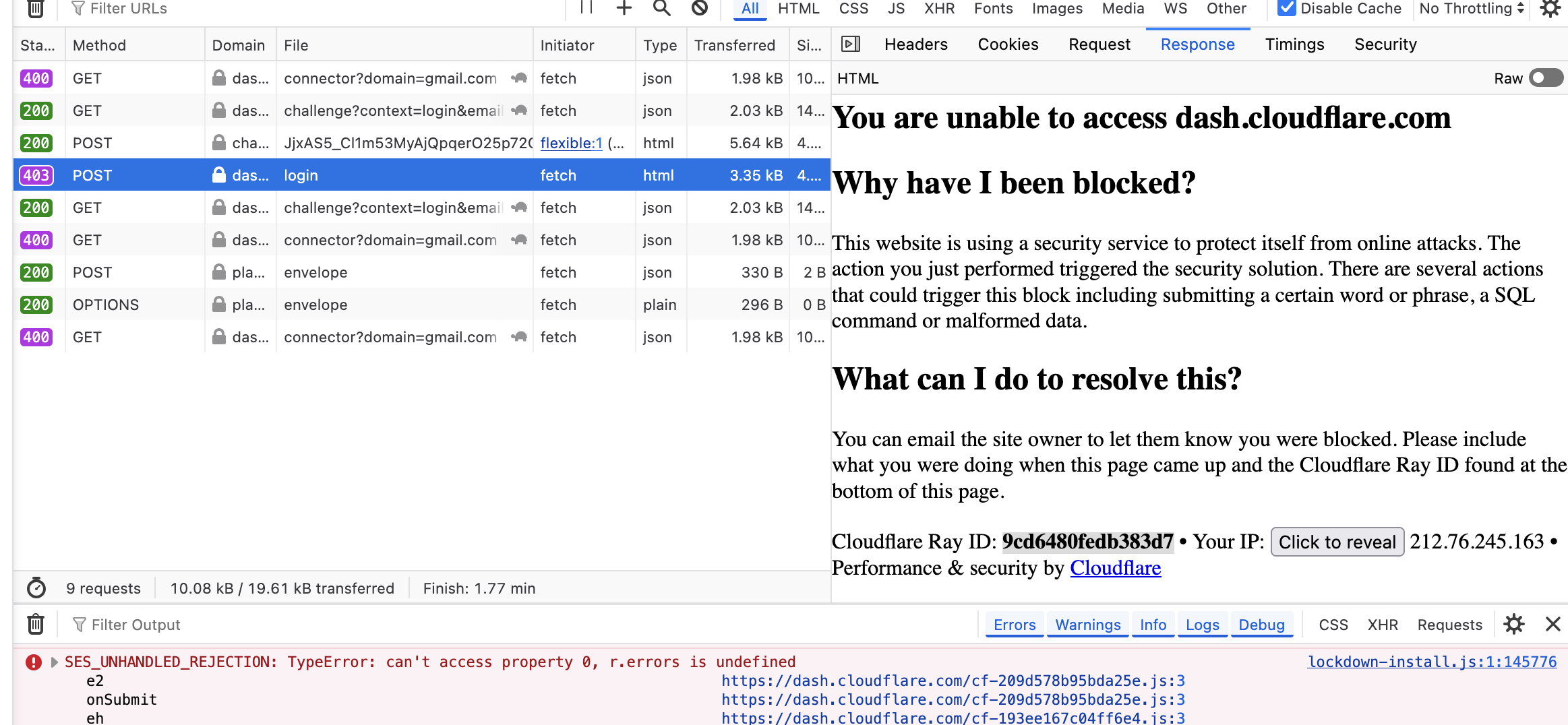The width and height of the screenshot is (1568, 725).
Task: Start performance analysis with stopwatch icon
Action: pos(36,588)
